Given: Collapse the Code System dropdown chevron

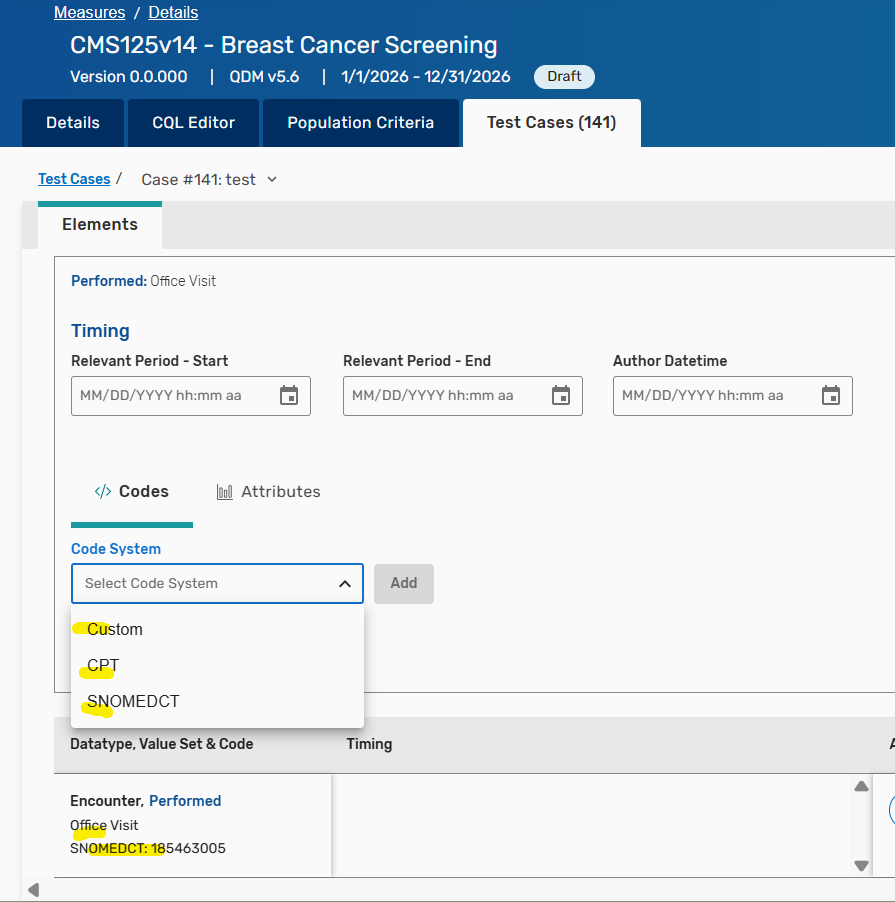Looking at the screenshot, I should [344, 584].
